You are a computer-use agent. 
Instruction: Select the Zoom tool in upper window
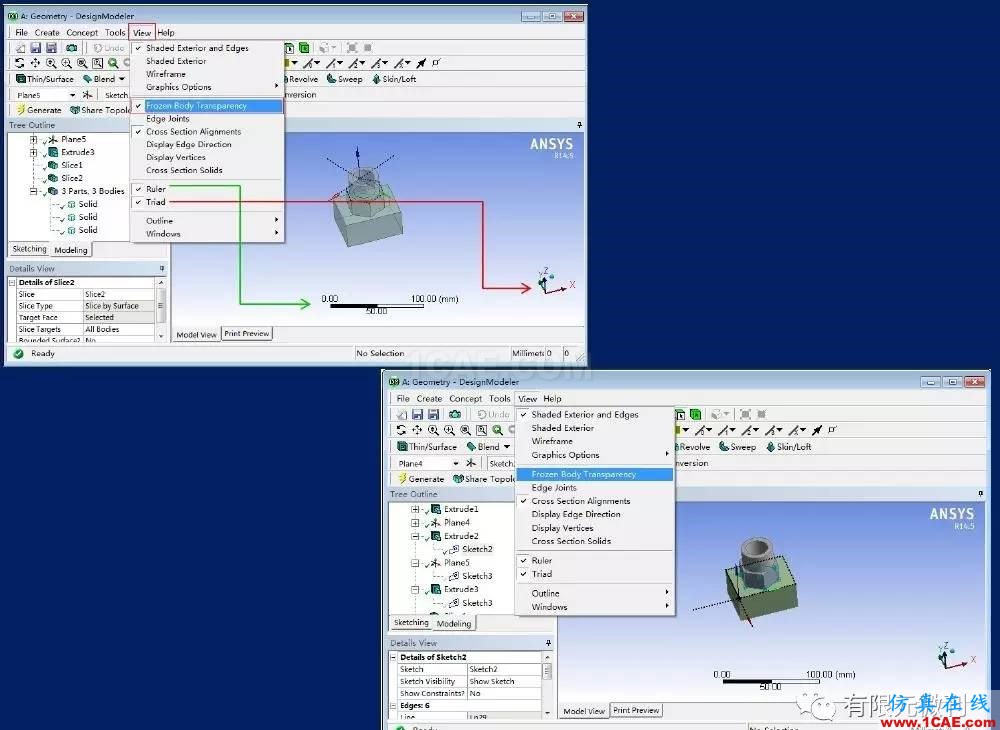(x=51, y=63)
